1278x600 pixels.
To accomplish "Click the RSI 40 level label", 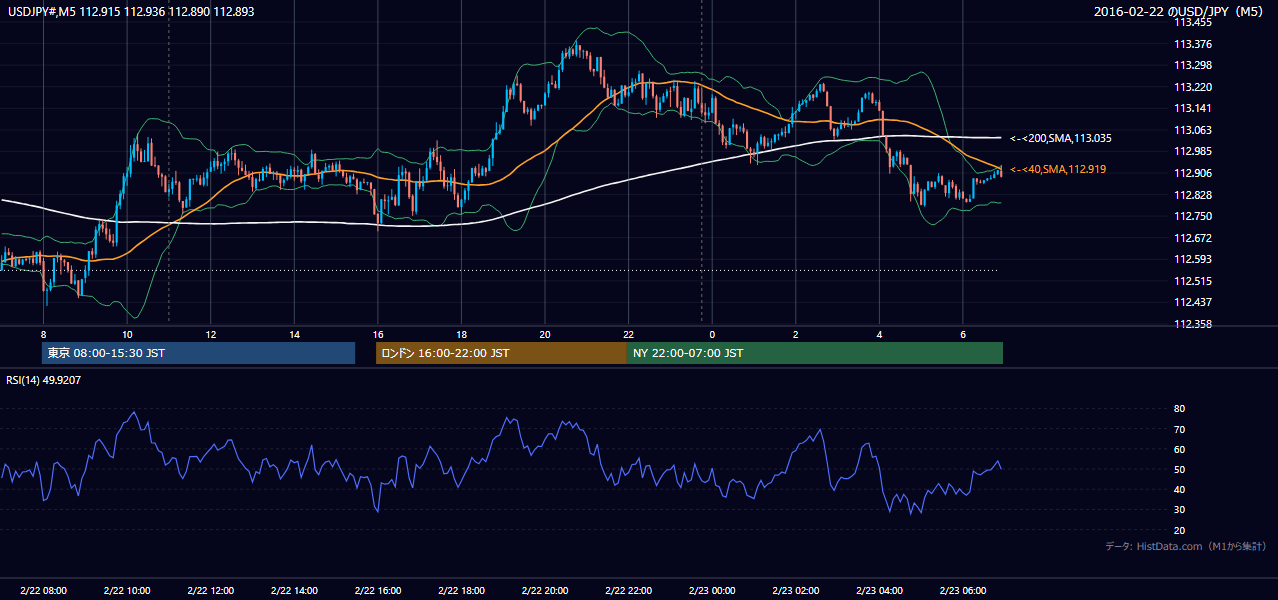I will tap(1180, 489).
